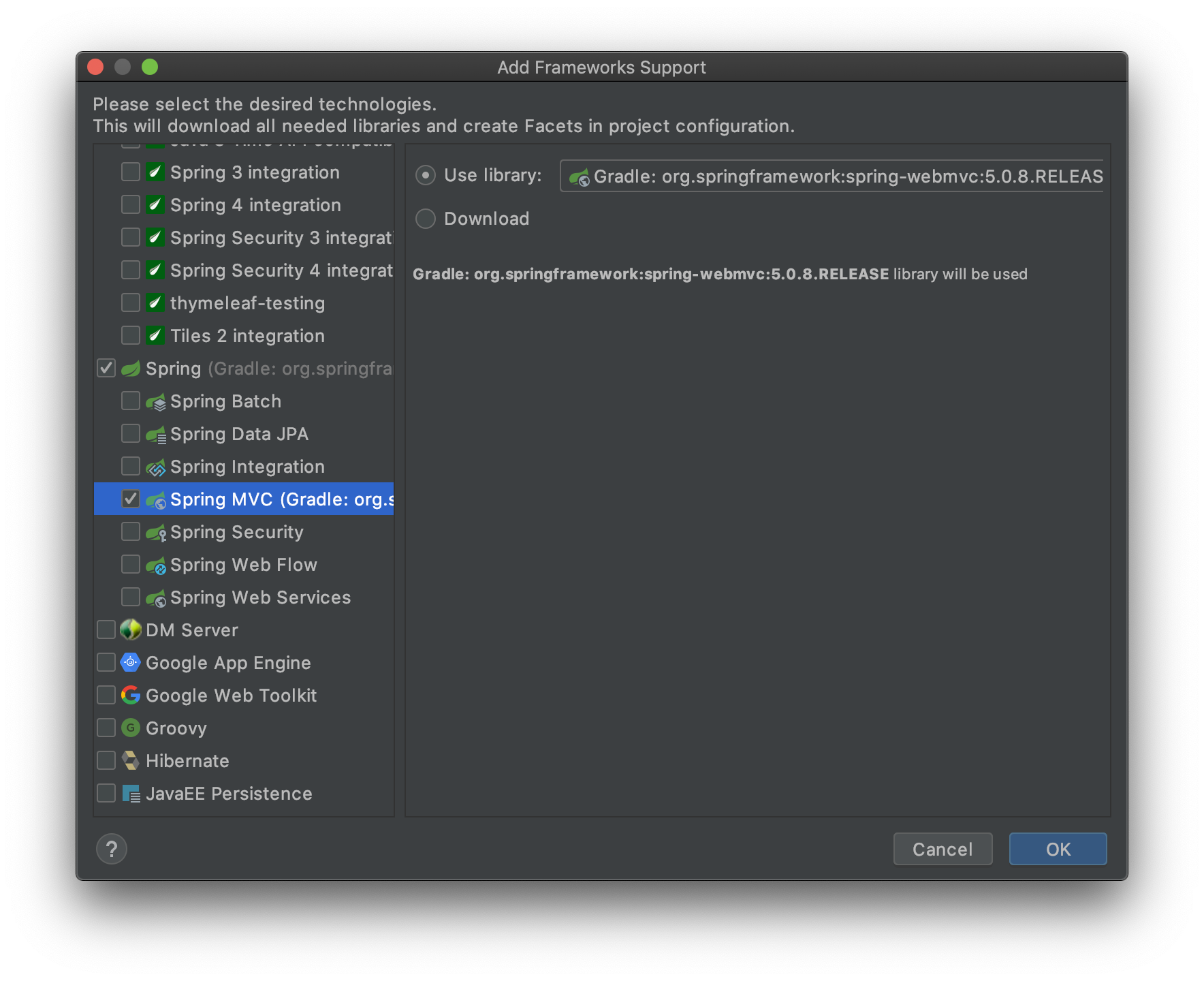The height and width of the screenshot is (981, 1204).
Task: Click the Tiles 2 integration icon
Action: tap(155, 335)
